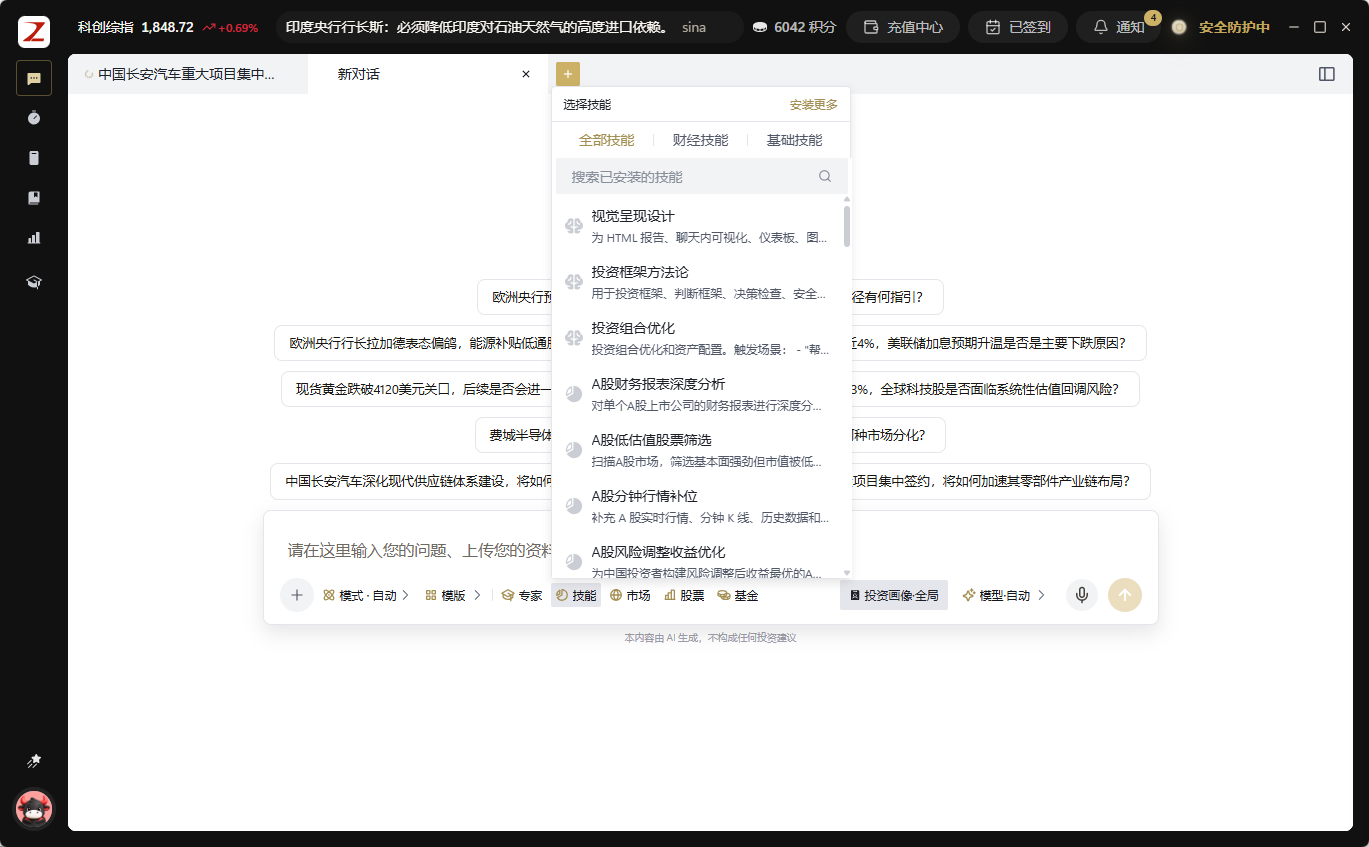Open the chat icon in left sidebar

click(34, 78)
